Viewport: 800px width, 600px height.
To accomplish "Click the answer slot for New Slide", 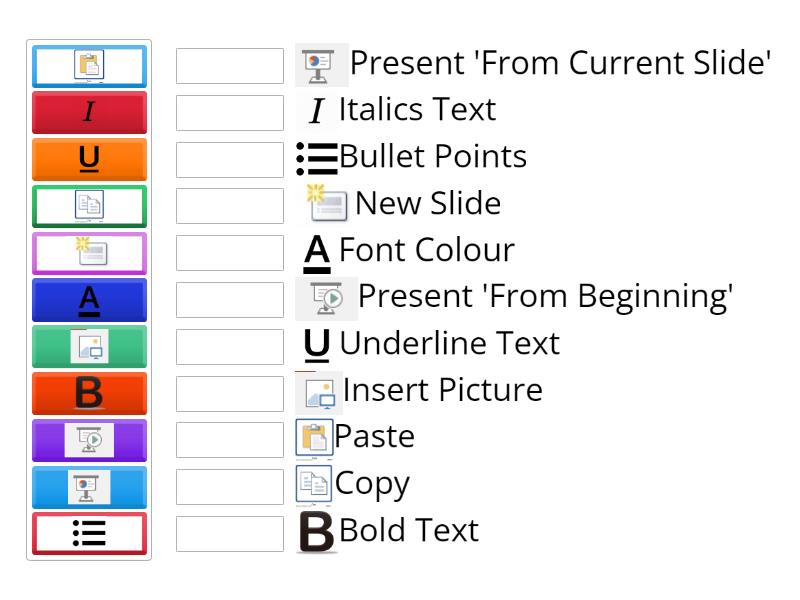I will [x=230, y=206].
